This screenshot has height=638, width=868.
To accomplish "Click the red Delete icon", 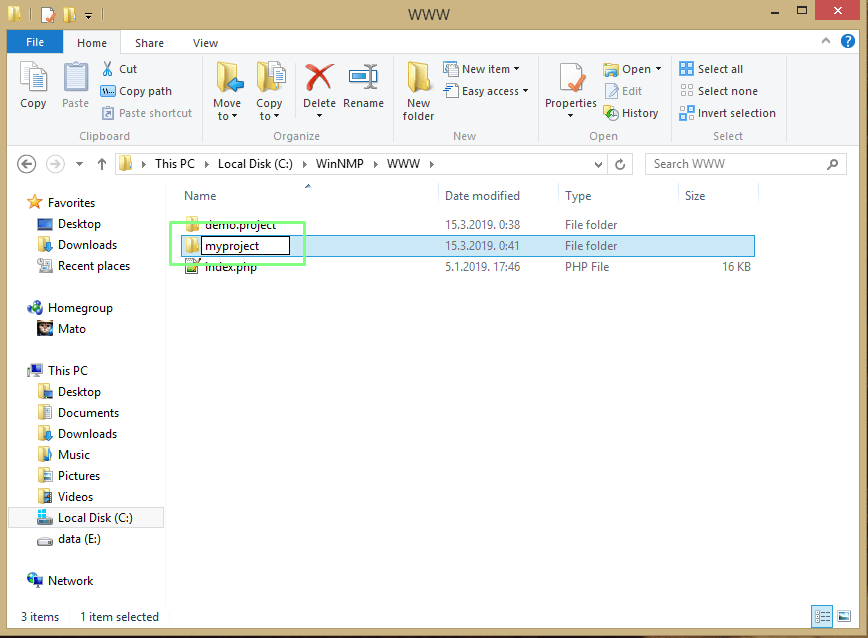I will click(319, 77).
